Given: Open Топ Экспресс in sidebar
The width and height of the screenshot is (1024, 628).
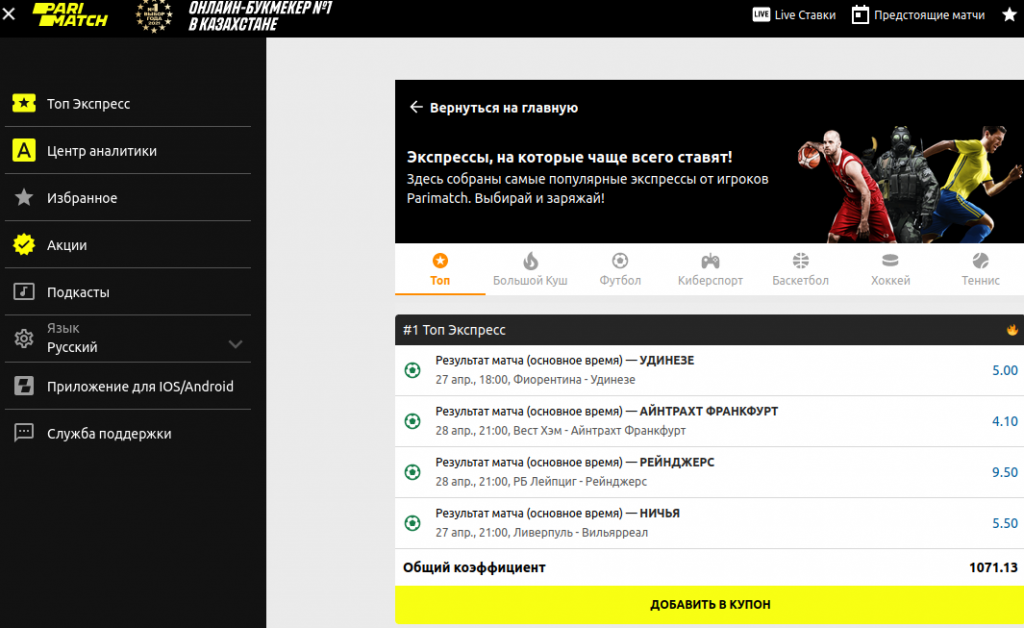Looking at the screenshot, I should pos(128,103).
